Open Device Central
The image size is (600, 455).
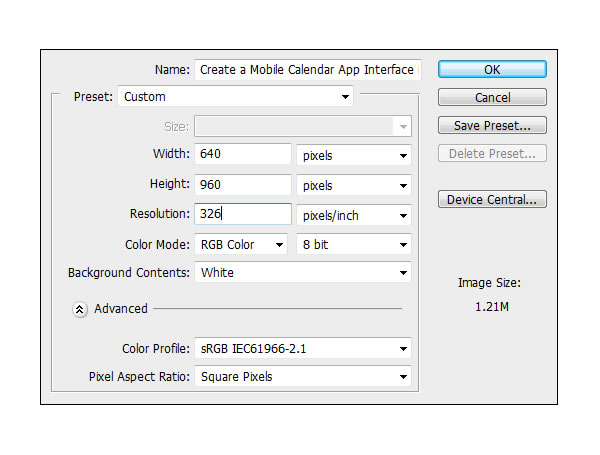click(492, 199)
